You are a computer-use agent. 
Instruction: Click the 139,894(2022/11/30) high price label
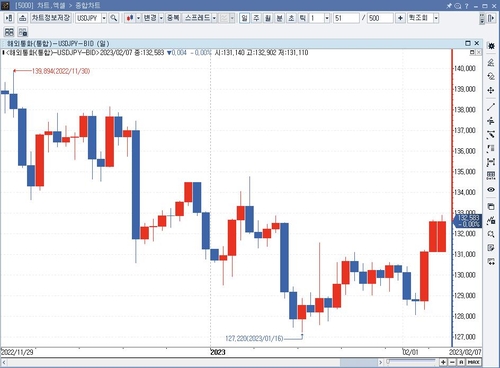pos(61,71)
